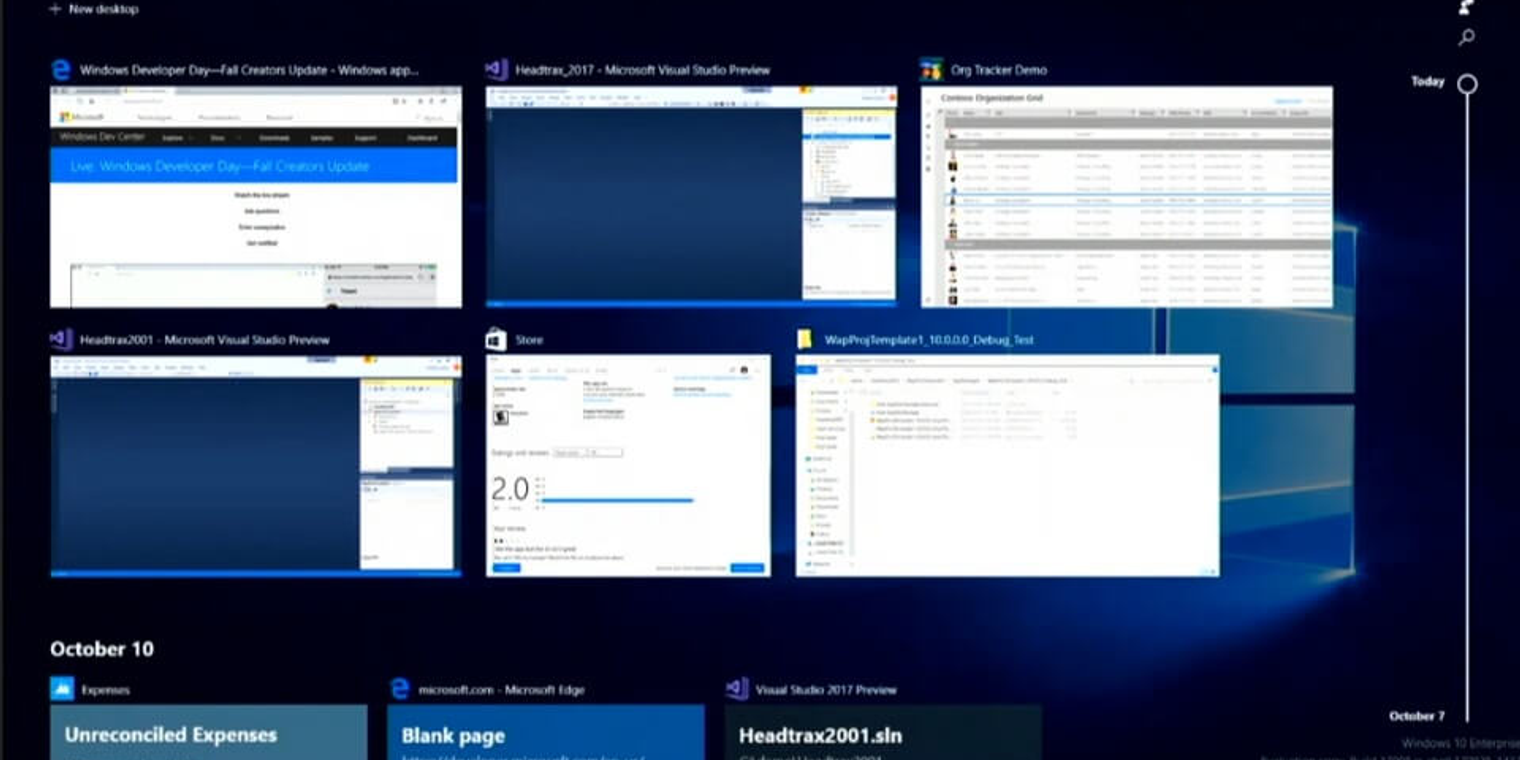
Task: Click the Microsoft logo in Edge window
Action: (x=82, y=117)
